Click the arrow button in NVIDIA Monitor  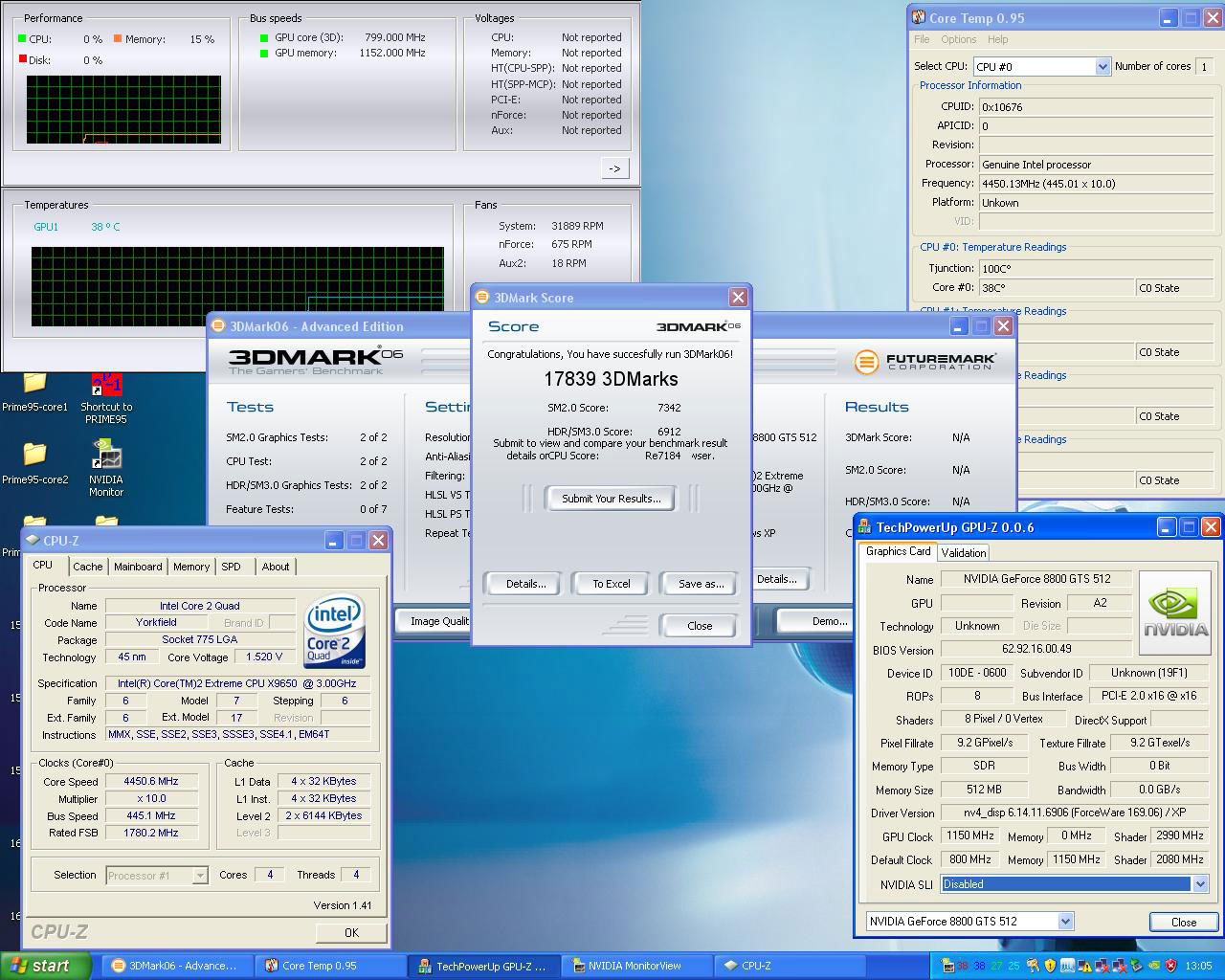pyautogui.click(x=614, y=168)
